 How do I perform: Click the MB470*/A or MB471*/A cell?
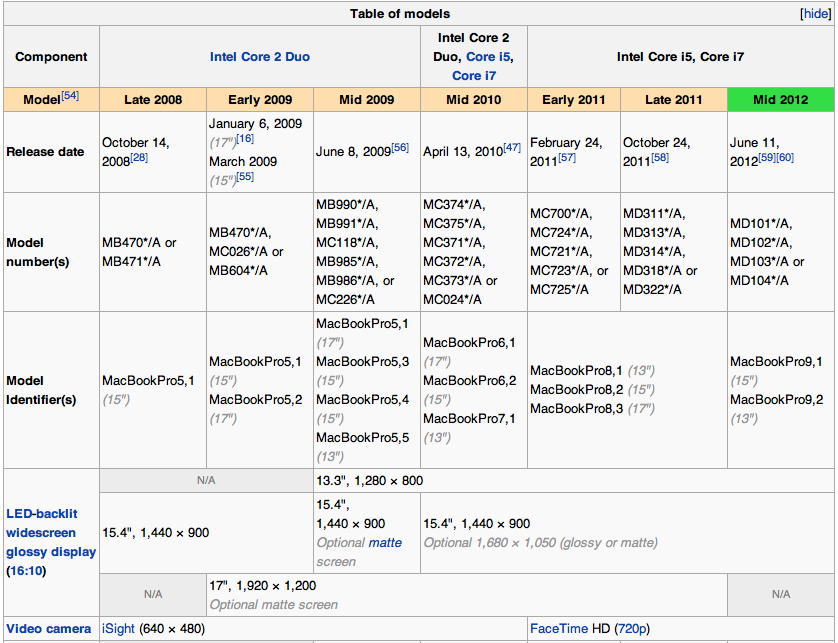[153, 252]
